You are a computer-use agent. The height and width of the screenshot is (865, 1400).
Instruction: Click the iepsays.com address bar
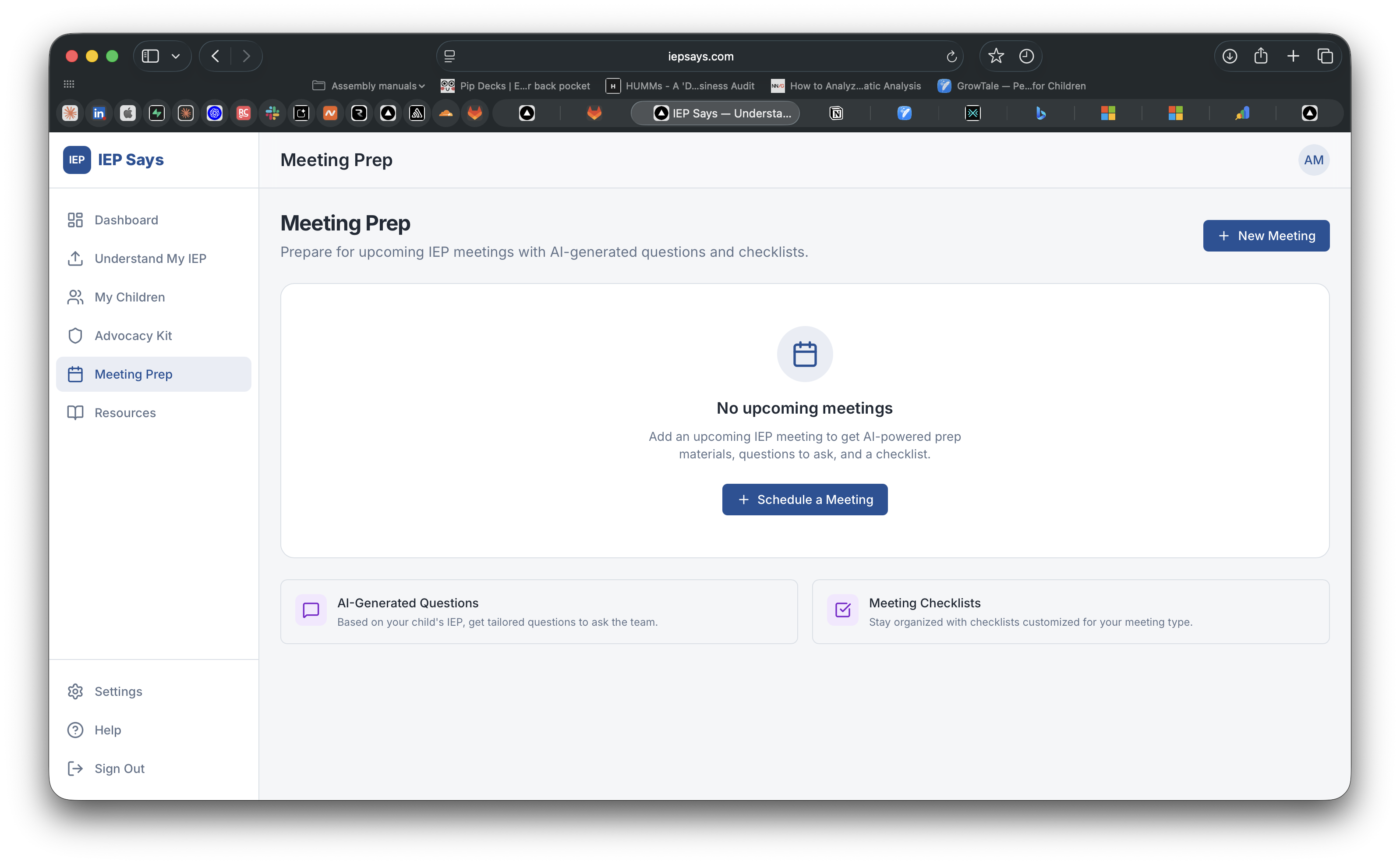(x=700, y=56)
